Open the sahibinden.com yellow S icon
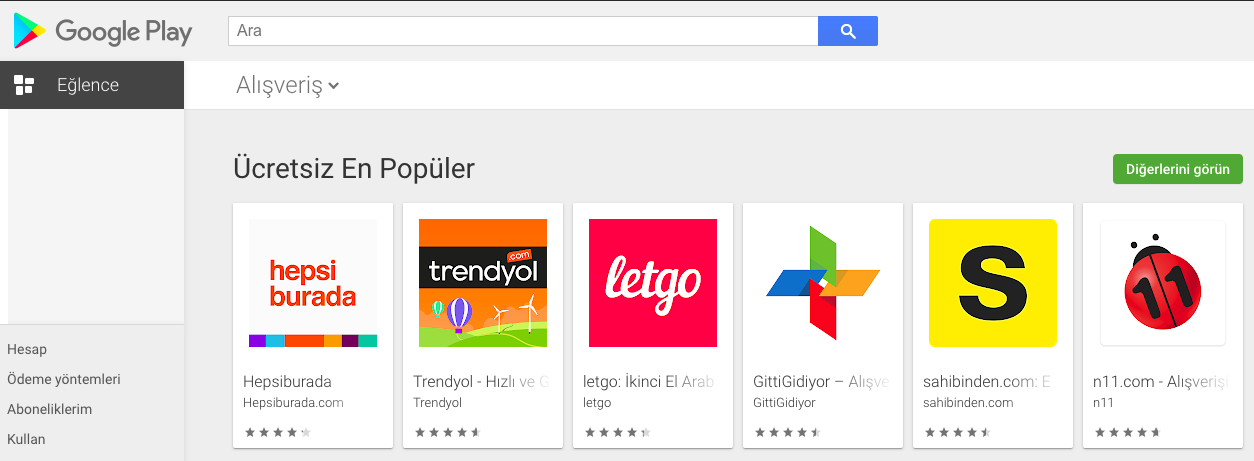Viewport: 1254px width, 461px height. click(993, 283)
